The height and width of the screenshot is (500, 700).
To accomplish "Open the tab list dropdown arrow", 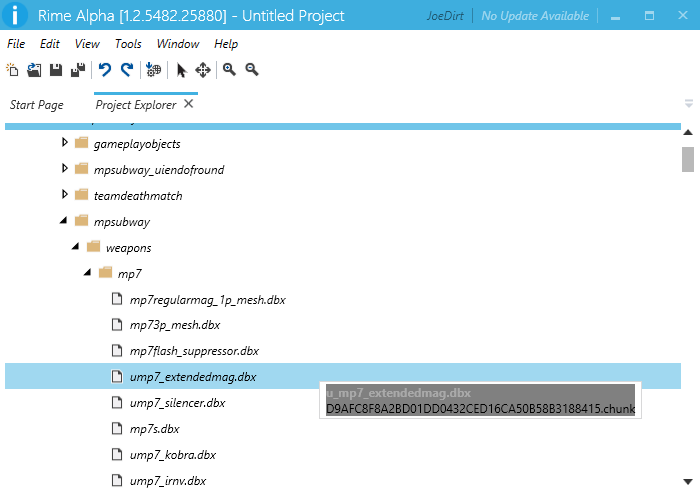I will pos(689,104).
